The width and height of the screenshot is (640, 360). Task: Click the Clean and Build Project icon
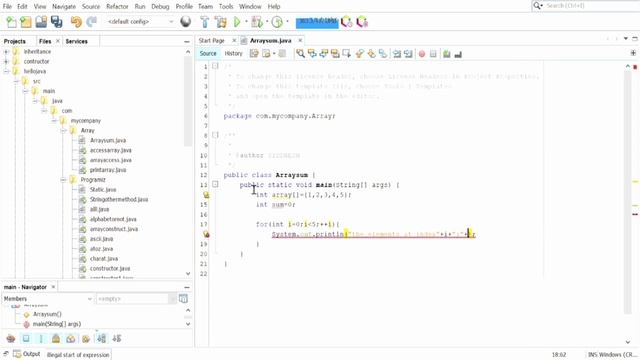tap(221, 22)
